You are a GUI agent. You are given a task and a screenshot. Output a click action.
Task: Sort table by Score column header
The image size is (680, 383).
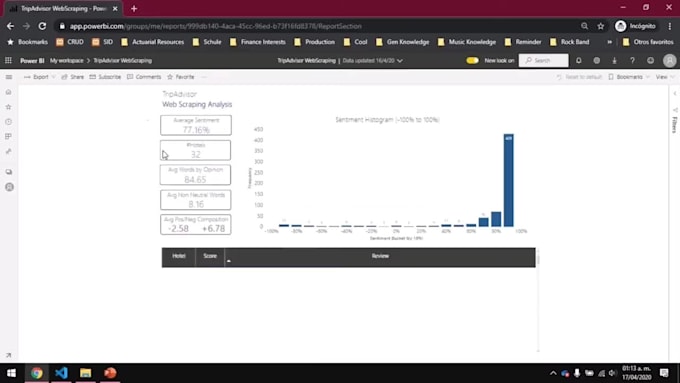210,256
